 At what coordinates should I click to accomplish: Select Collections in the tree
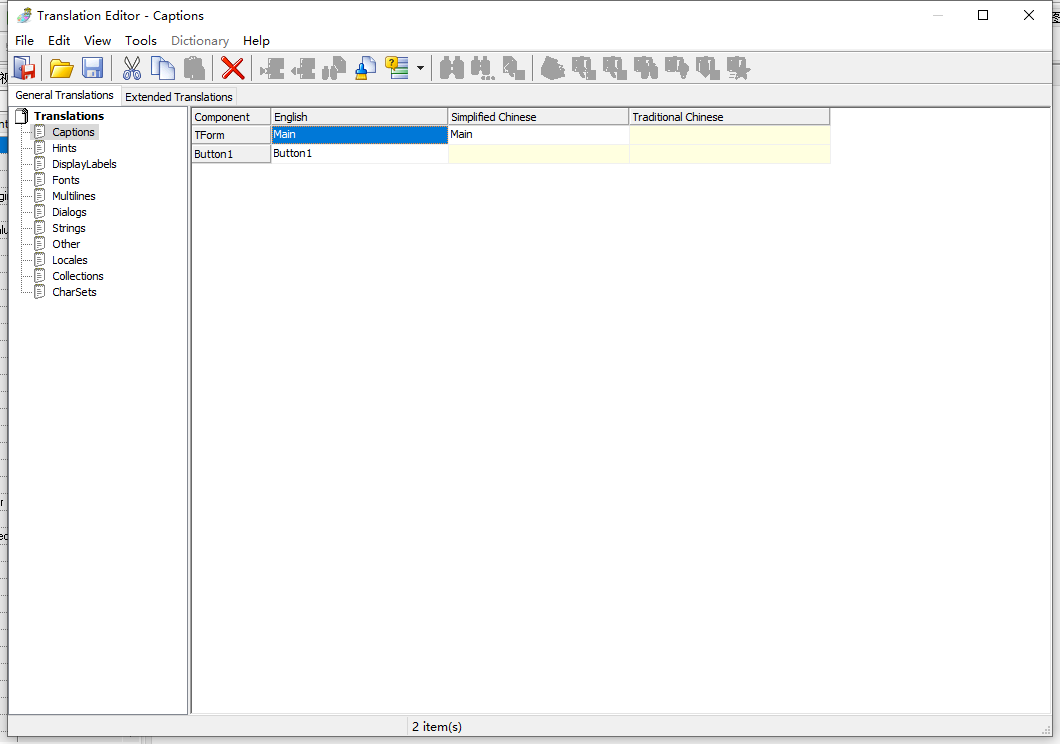(x=78, y=276)
